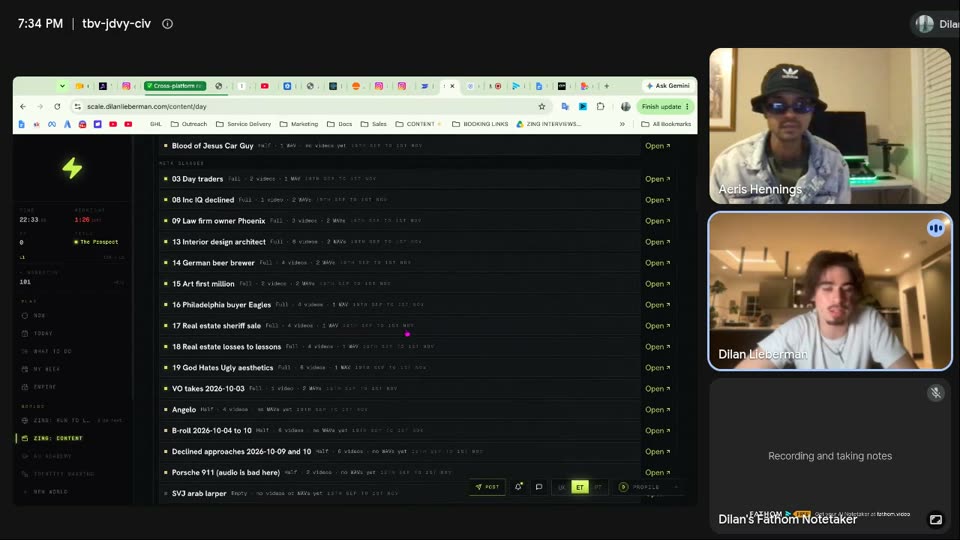Image resolution: width=960 pixels, height=540 pixels.
Task: Click '19 God Hates Ugly aesthetics' title
Action: click(x=222, y=367)
